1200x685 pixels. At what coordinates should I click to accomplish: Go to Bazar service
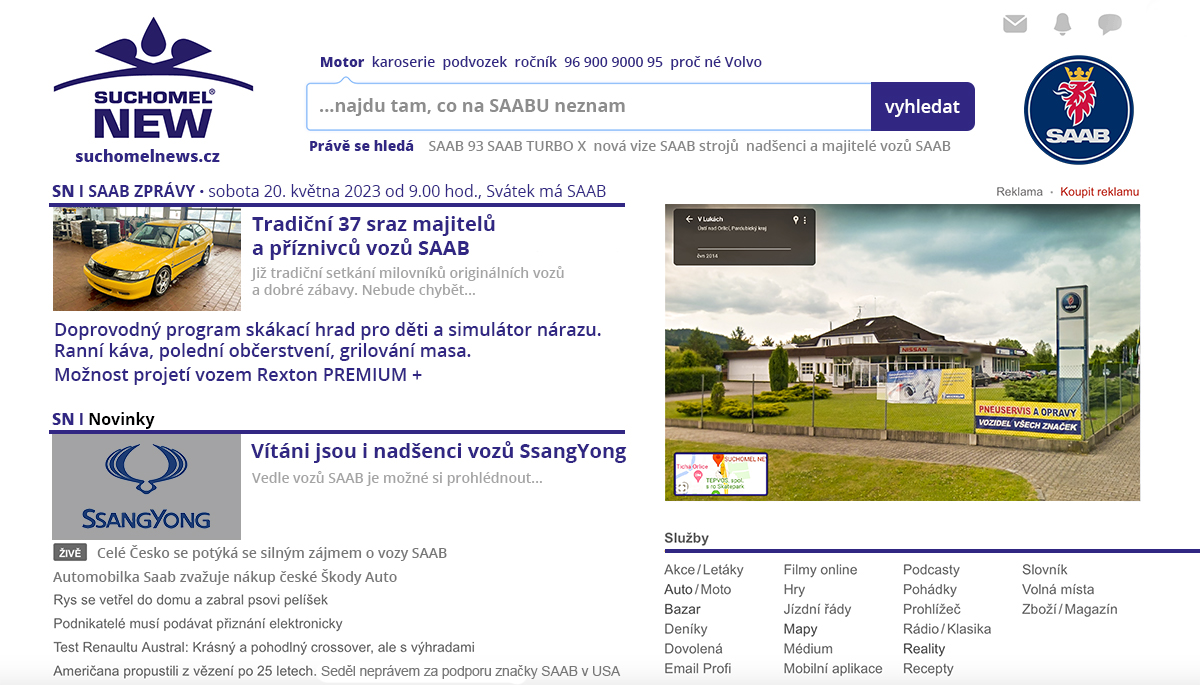[682, 609]
